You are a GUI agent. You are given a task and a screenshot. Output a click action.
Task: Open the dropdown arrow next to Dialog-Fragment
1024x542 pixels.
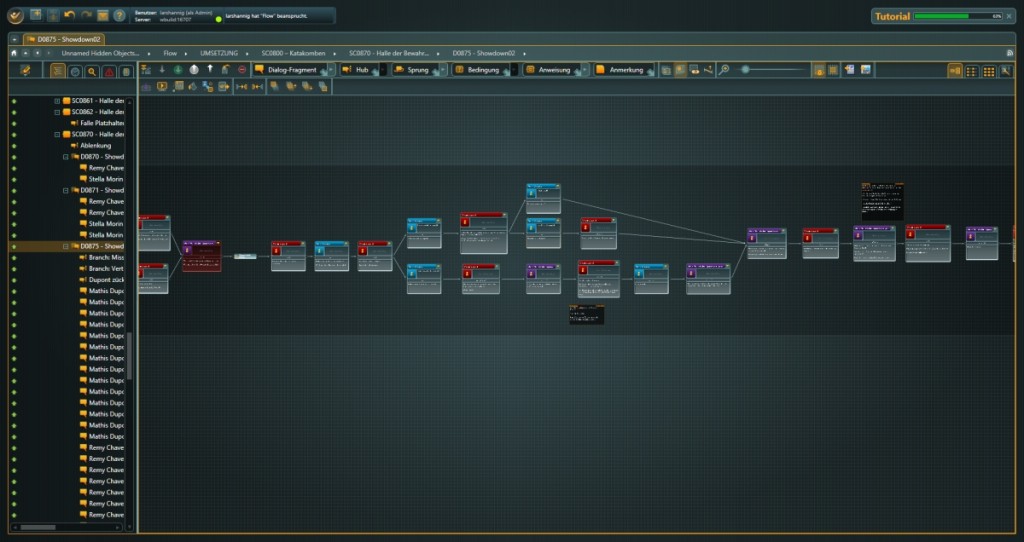coord(331,70)
